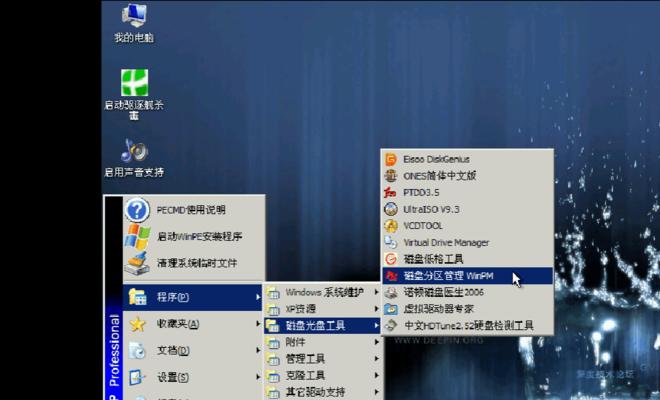Expand the 文档(D) submenu arrow

tap(258, 350)
